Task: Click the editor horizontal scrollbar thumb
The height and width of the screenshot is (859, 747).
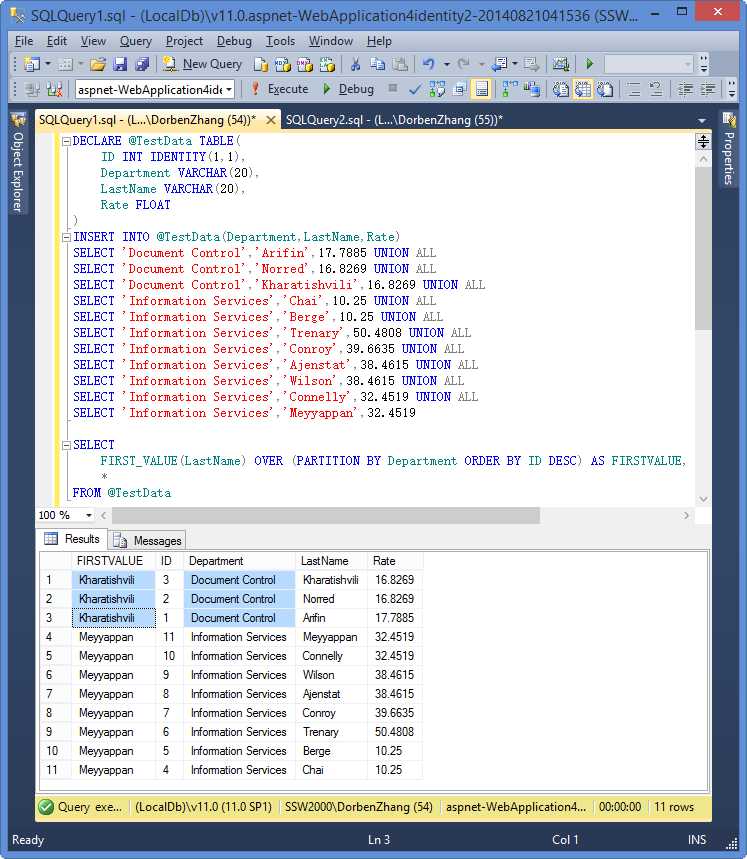Action: [x=326, y=516]
